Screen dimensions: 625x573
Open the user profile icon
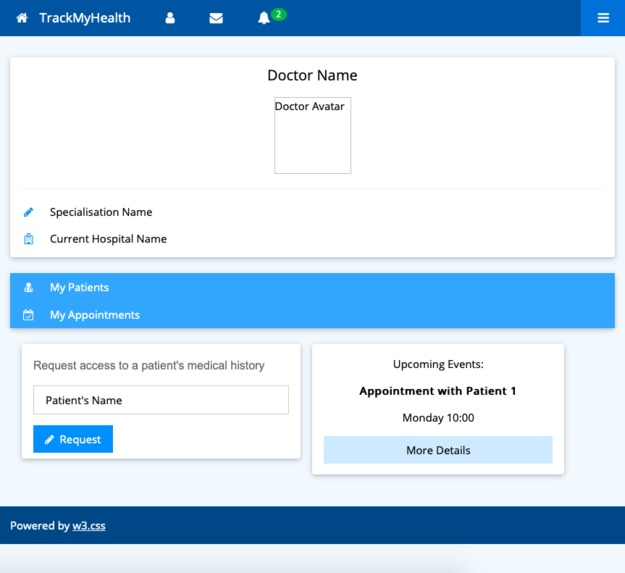[x=170, y=18]
